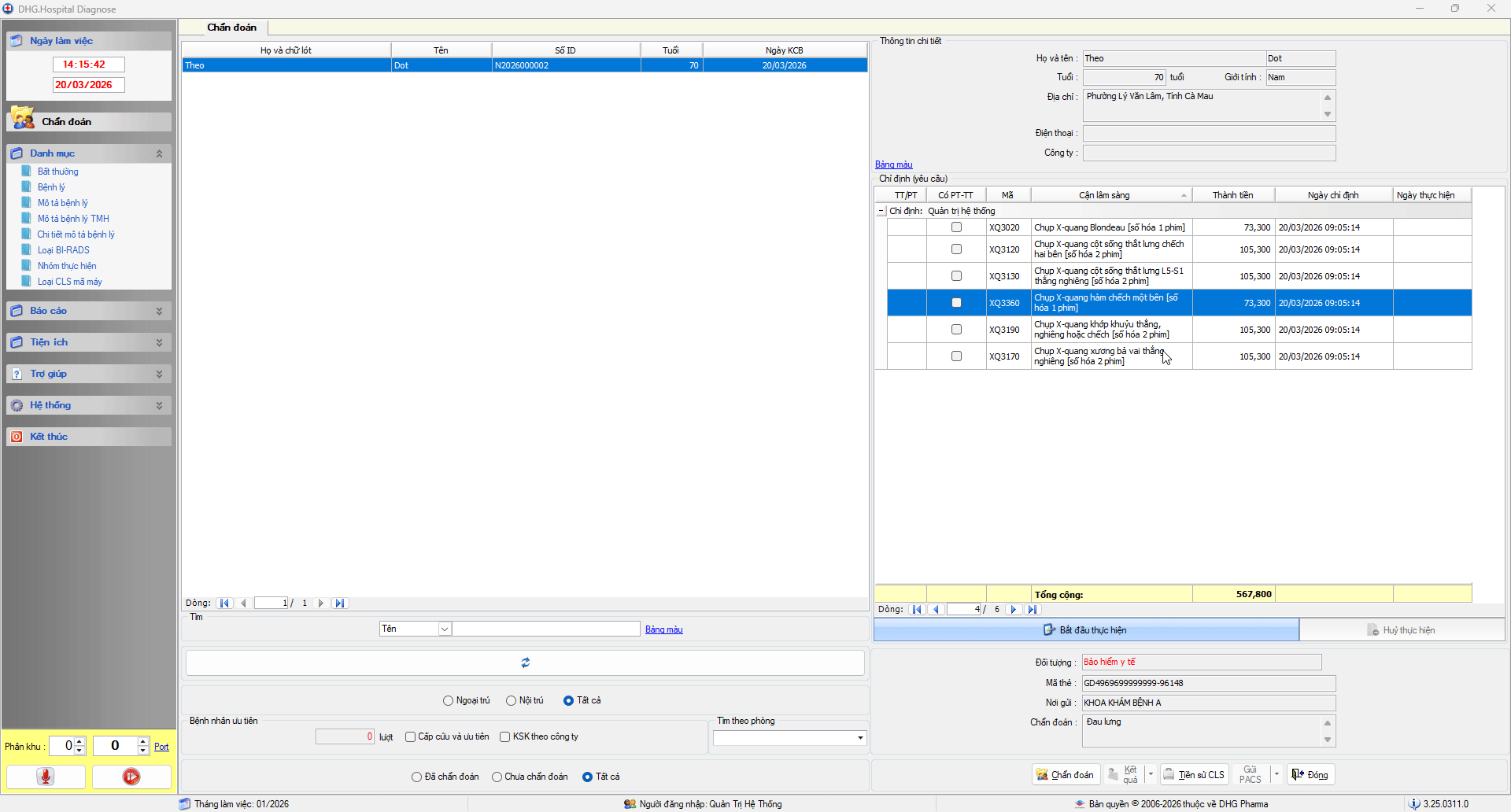Jump to last order row icon
This screenshot has width=1511, height=812.
point(1033,610)
